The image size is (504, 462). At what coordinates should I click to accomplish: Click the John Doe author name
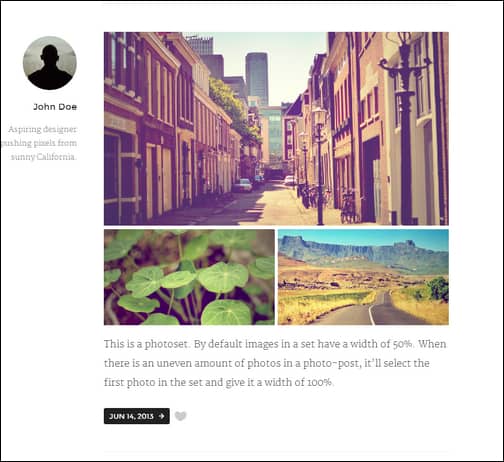[55, 107]
